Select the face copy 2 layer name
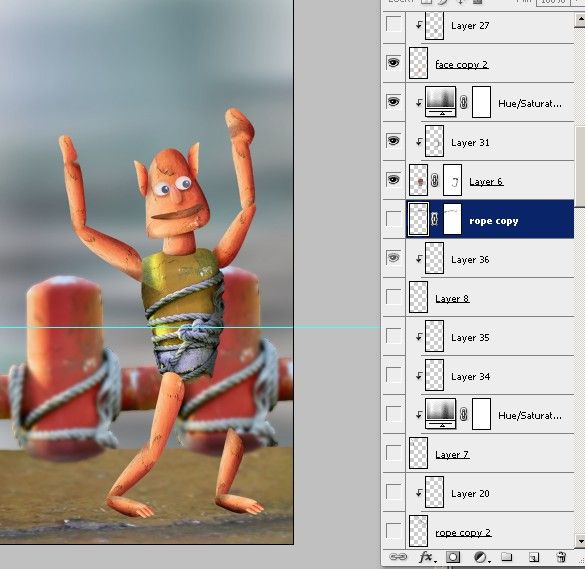The width and height of the screenshot is (585, 569). tap(462, 65)
